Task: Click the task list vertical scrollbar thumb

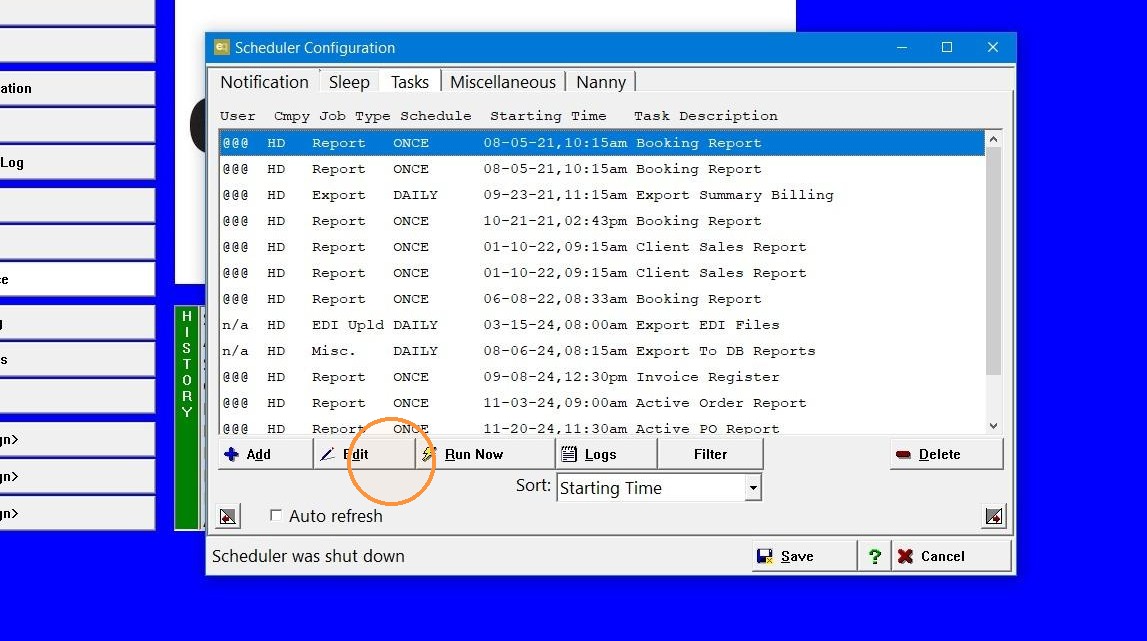Action: [x=993, y=260]
